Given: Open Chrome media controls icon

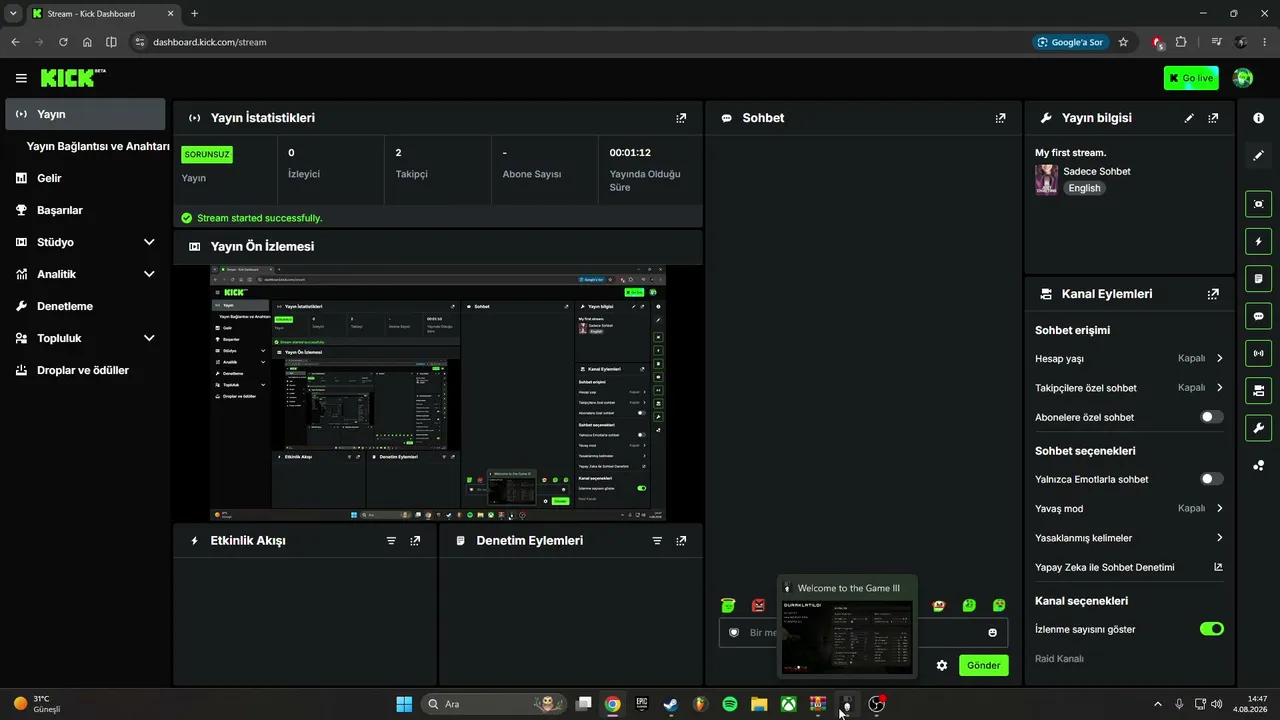Looking at the screenshot, I should point(1216,42).
